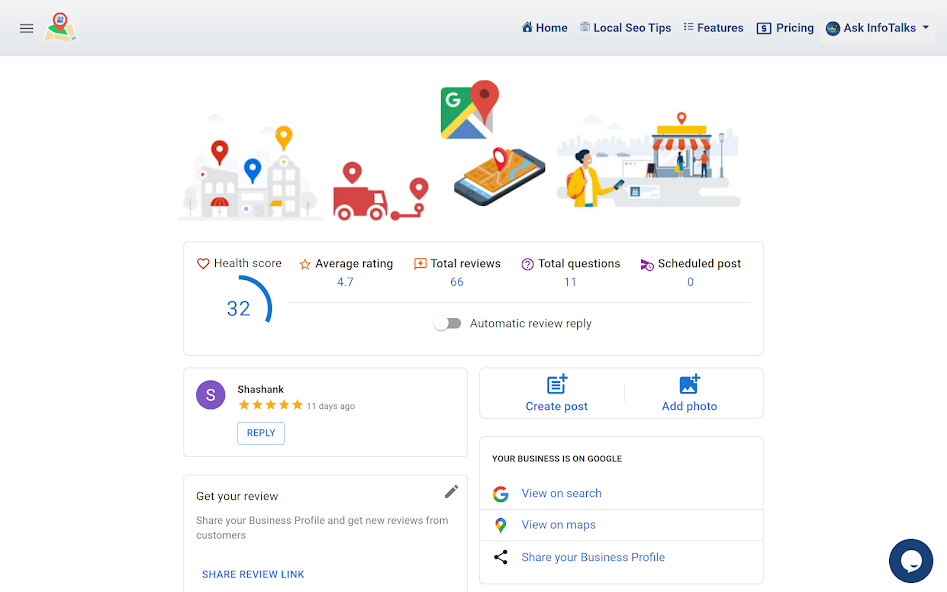The image size is (947, 592).
Task: Click the Health score 32 progress ring
Action: [246, 300]
